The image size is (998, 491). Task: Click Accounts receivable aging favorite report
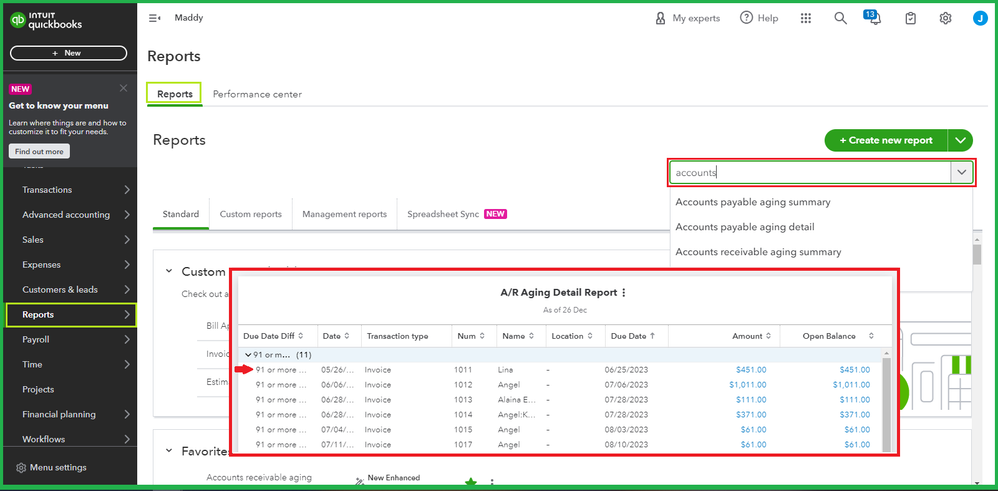coord(259,478)
